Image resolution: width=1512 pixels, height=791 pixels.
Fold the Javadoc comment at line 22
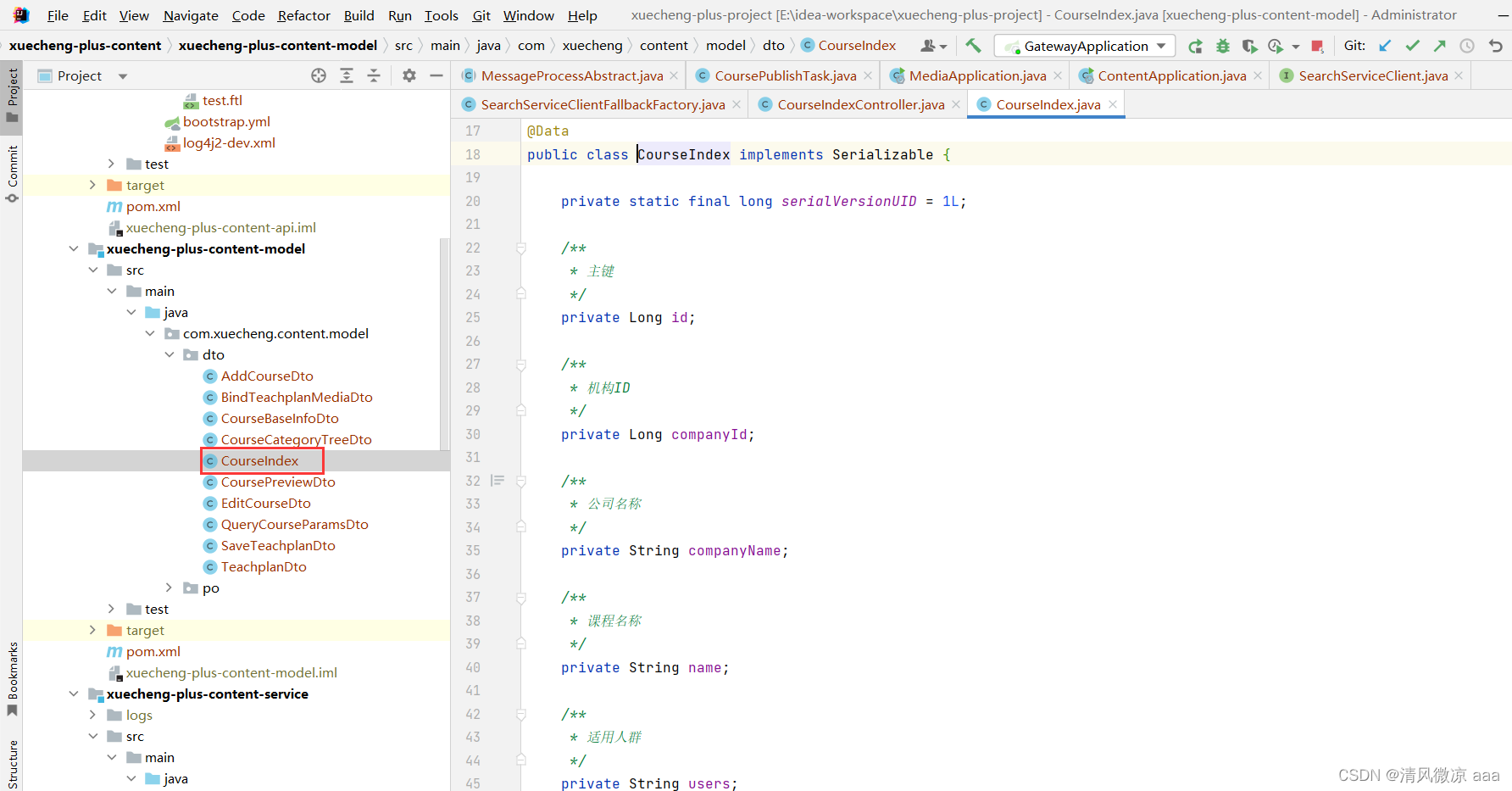click(521, 248)
